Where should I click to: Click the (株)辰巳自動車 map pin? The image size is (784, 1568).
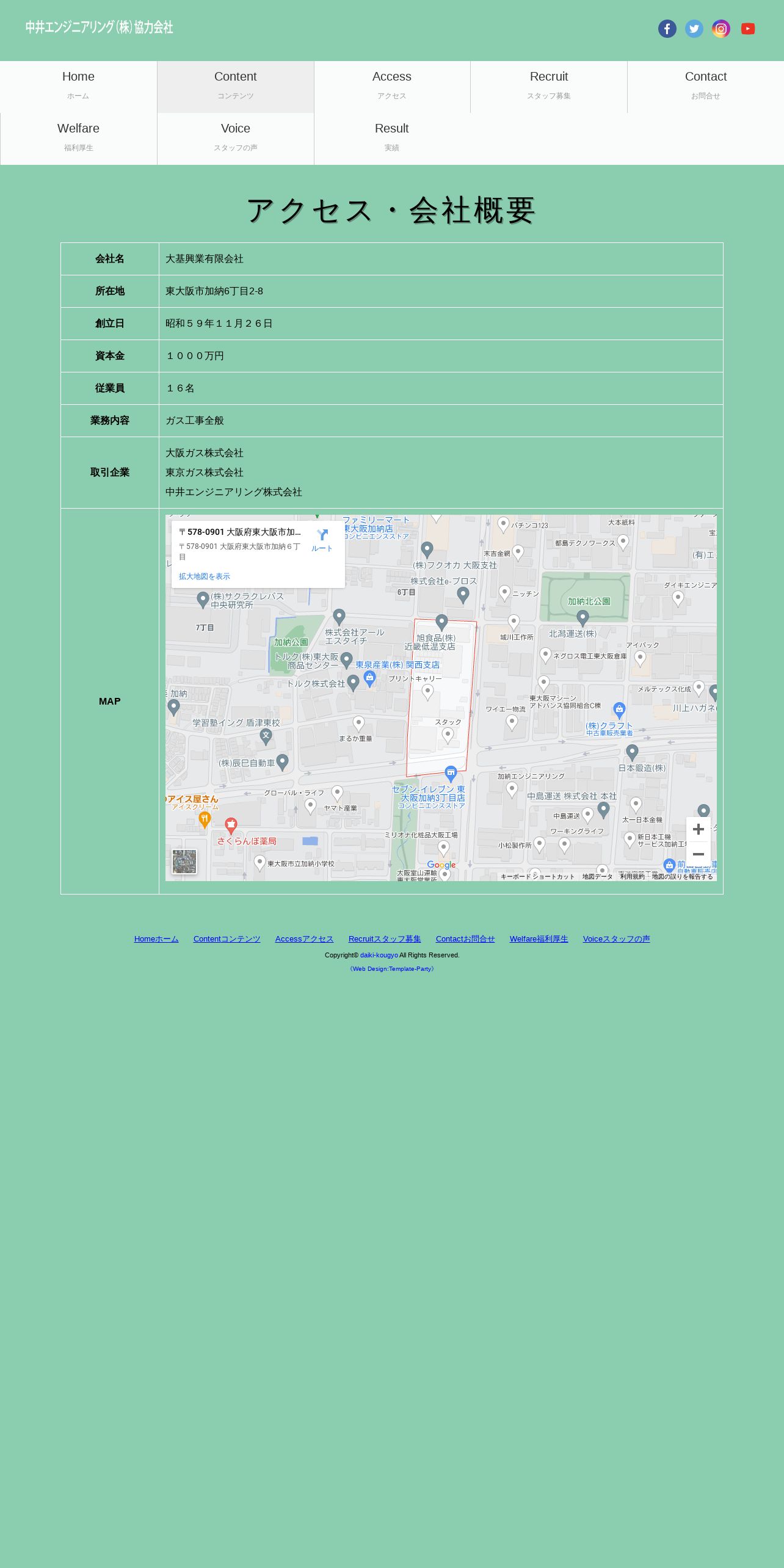(282, 762)
